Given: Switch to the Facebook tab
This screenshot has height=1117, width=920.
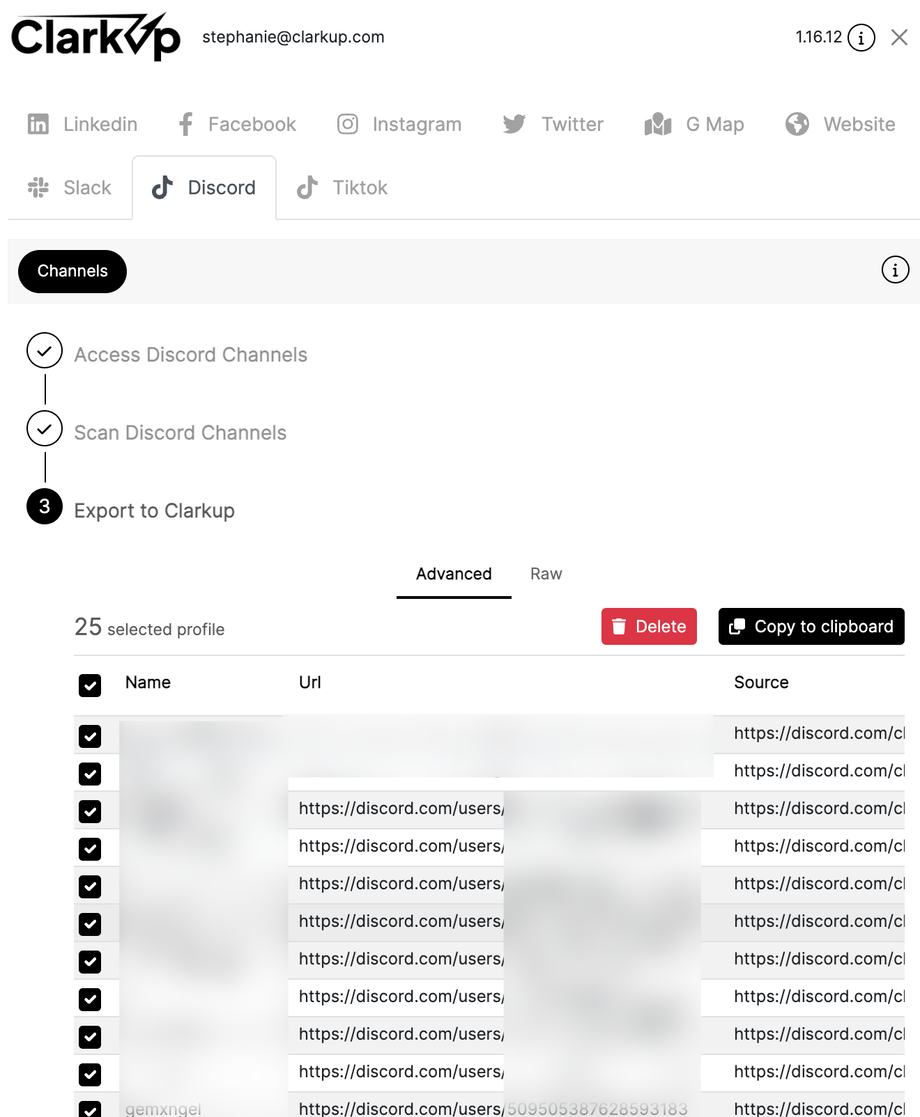Looking at the screenshot, I should click(237, 124).
